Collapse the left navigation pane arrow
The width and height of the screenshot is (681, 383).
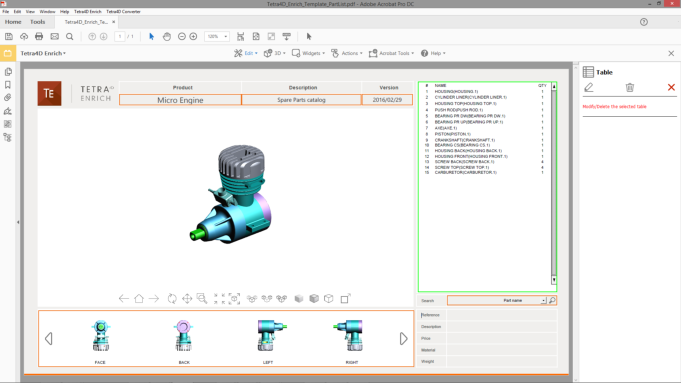[x=18, y=222]
